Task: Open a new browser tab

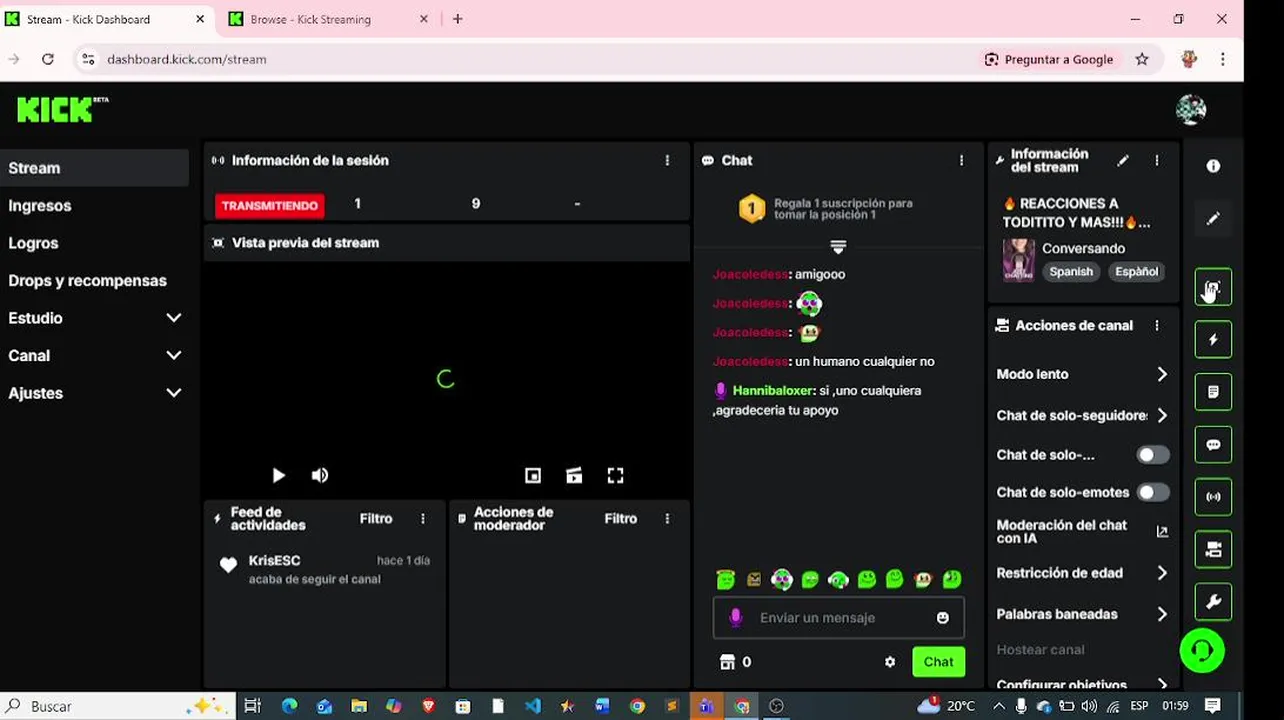Action: click(x=458, y=19)
